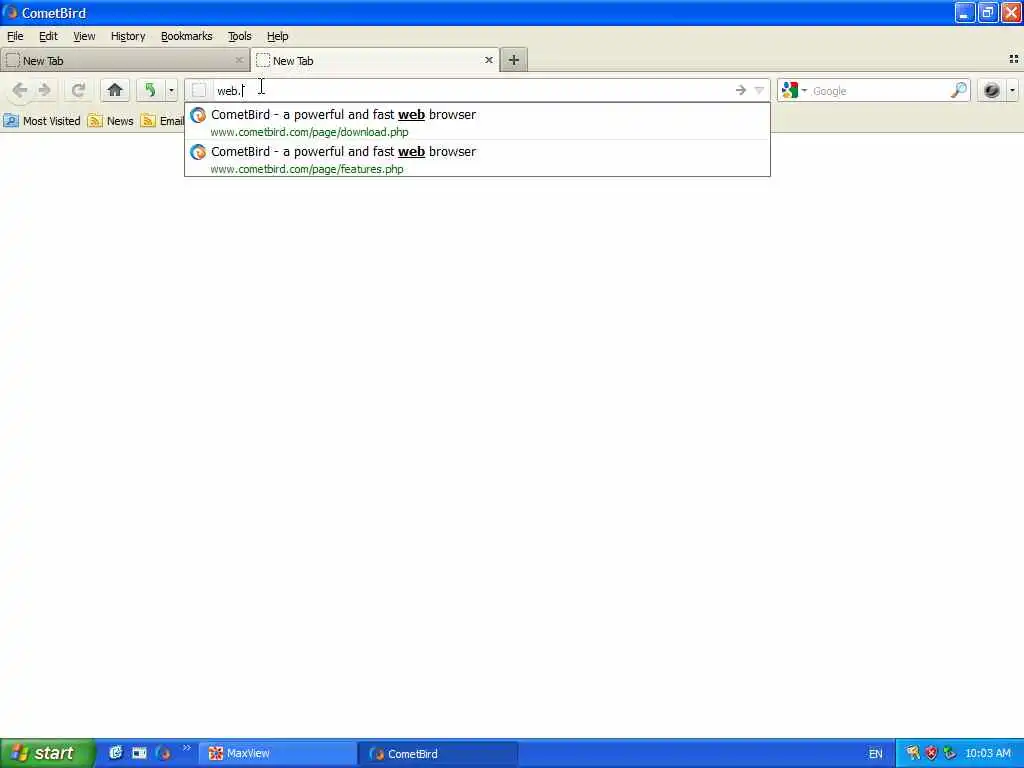Open the search engine selector dropdown
This screenshot has width=1024, height=768.
pyautogui.click(x=795, y=90)
